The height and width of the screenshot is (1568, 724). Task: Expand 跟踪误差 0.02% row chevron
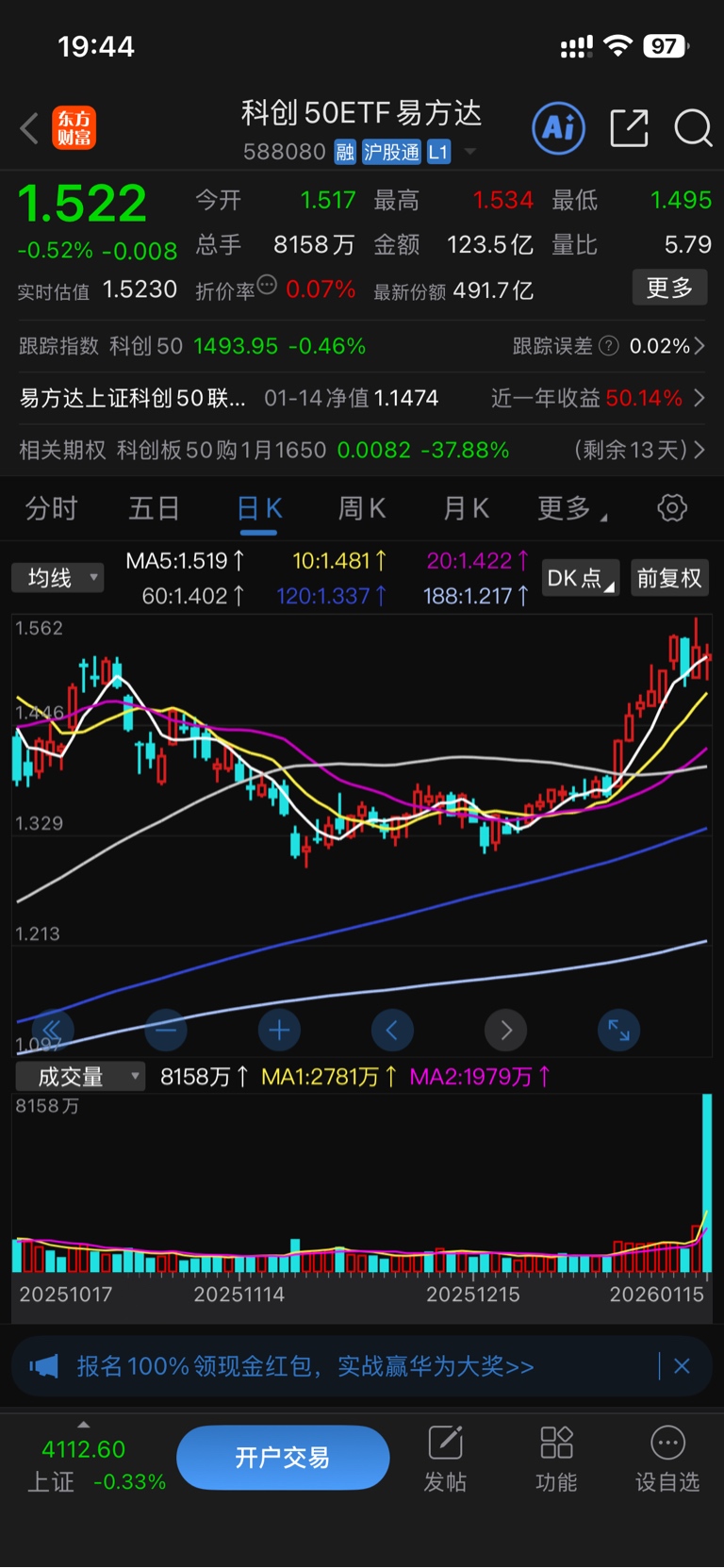(x=699, y=346)
